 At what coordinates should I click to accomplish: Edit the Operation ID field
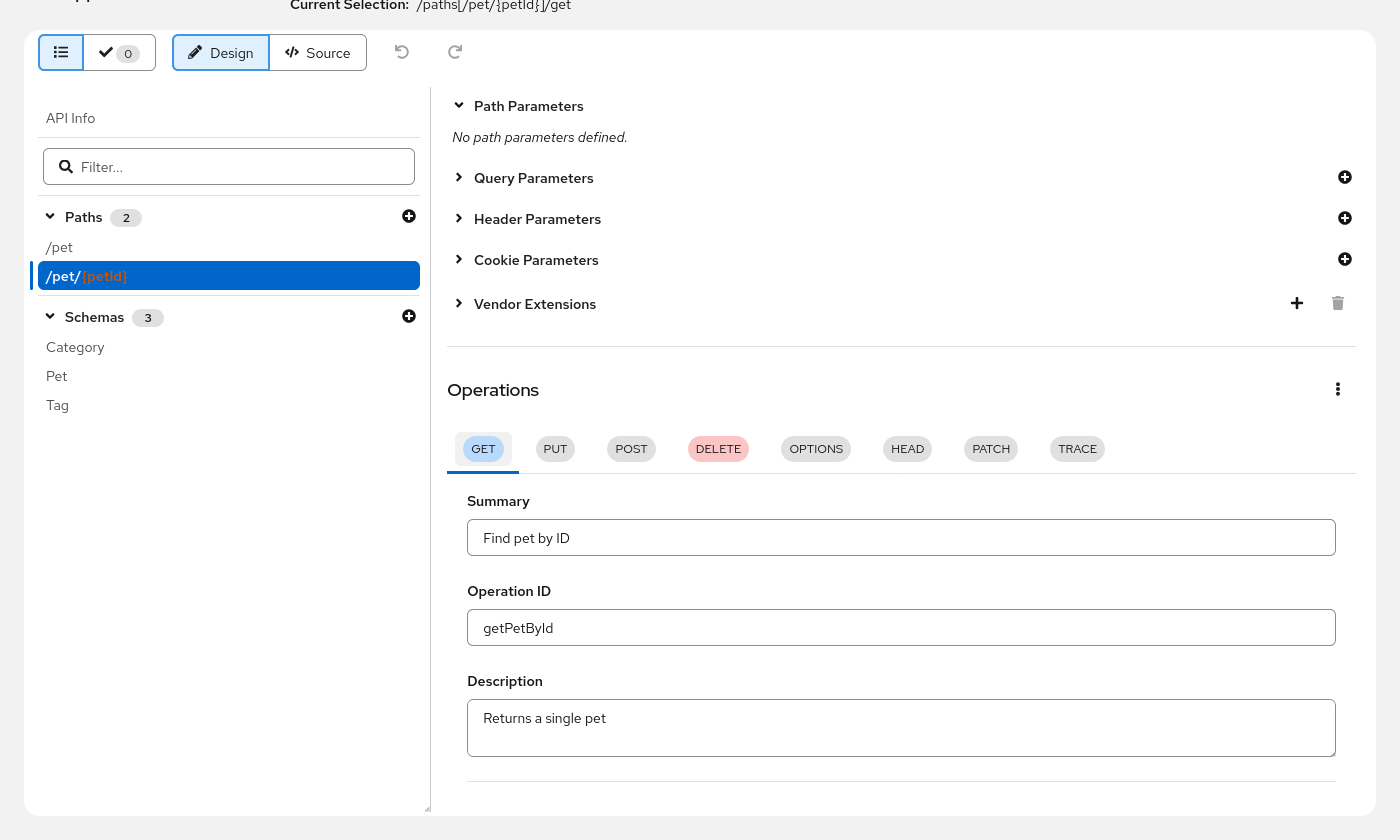(x=901, y=627)
